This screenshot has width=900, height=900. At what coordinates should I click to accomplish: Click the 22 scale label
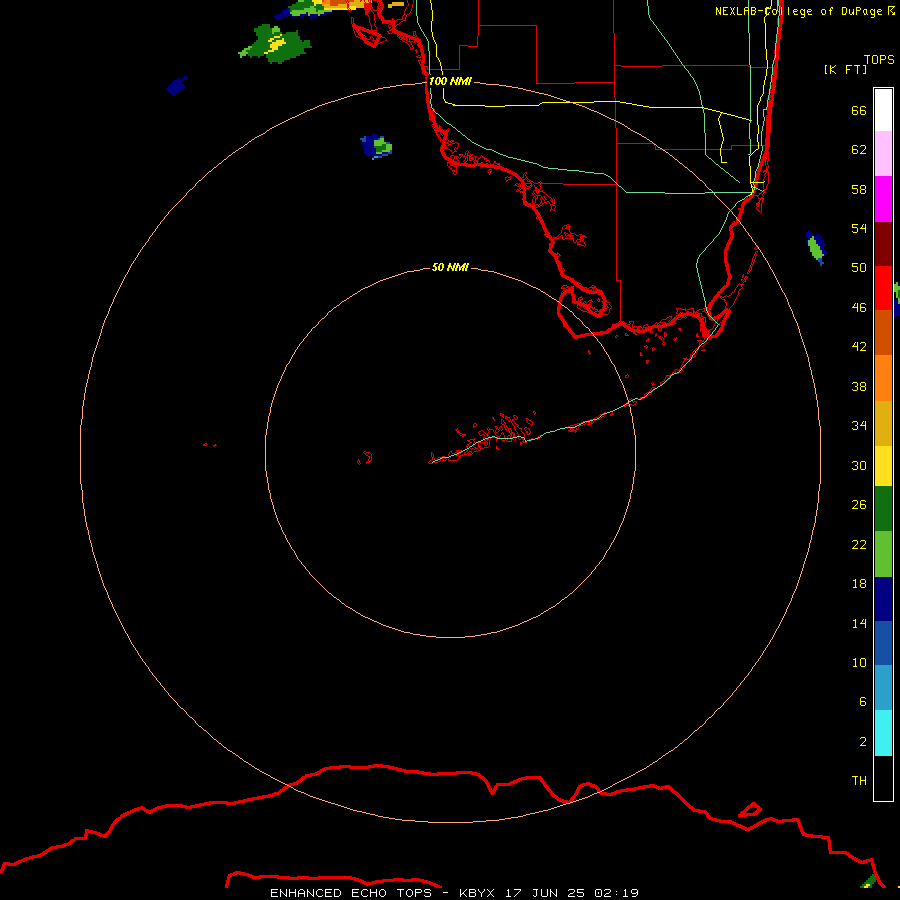pos(859,544)
